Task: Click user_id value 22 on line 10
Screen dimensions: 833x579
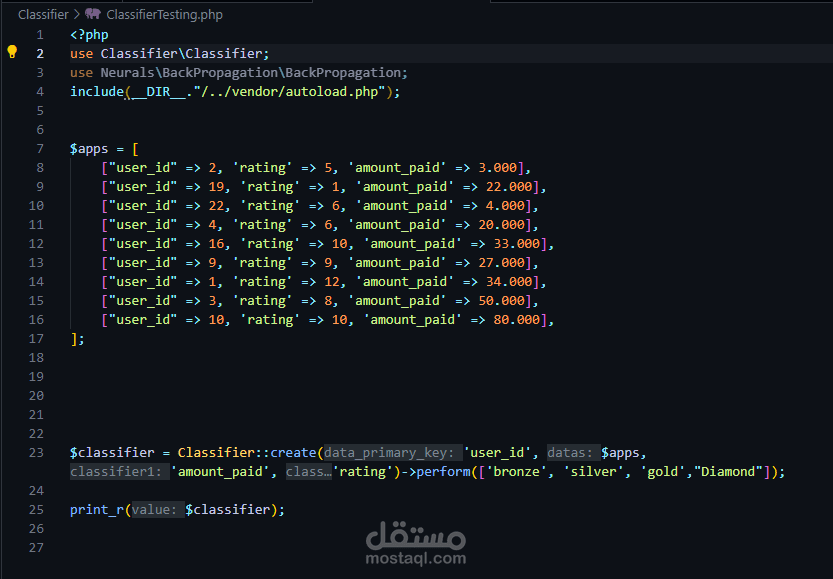Action: tap(216, 206)
